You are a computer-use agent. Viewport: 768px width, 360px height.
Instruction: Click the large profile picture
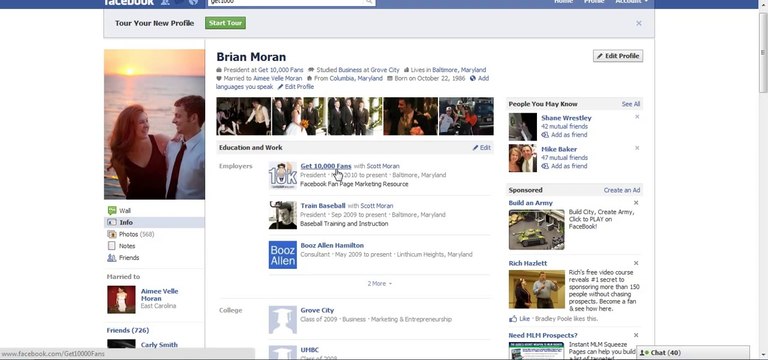click(154, 124)
